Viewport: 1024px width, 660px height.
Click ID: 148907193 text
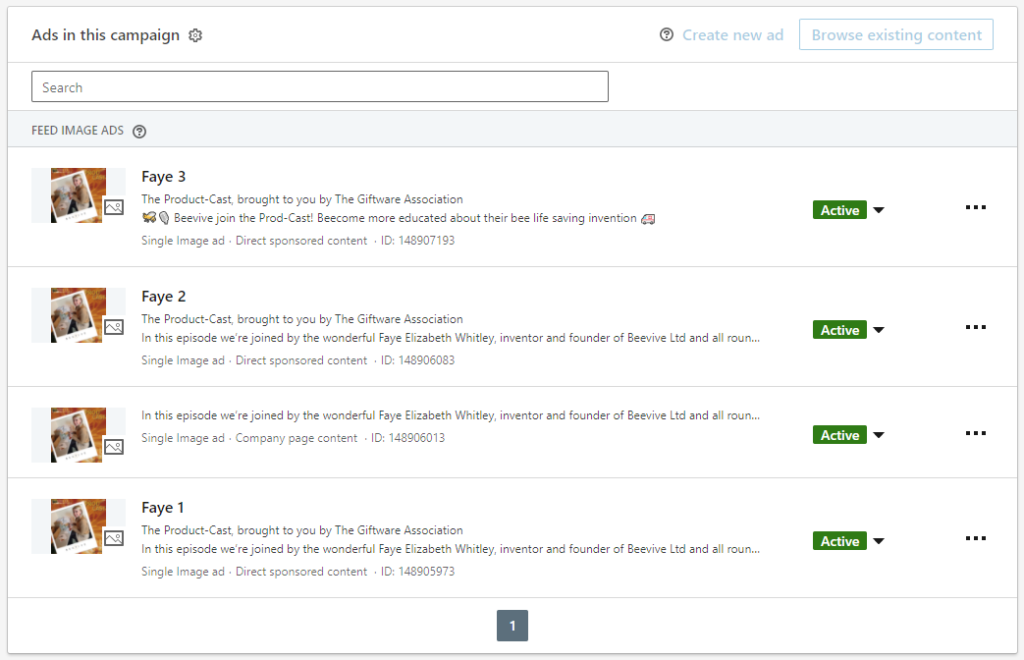pyautogui.click(x=418, y=240)
